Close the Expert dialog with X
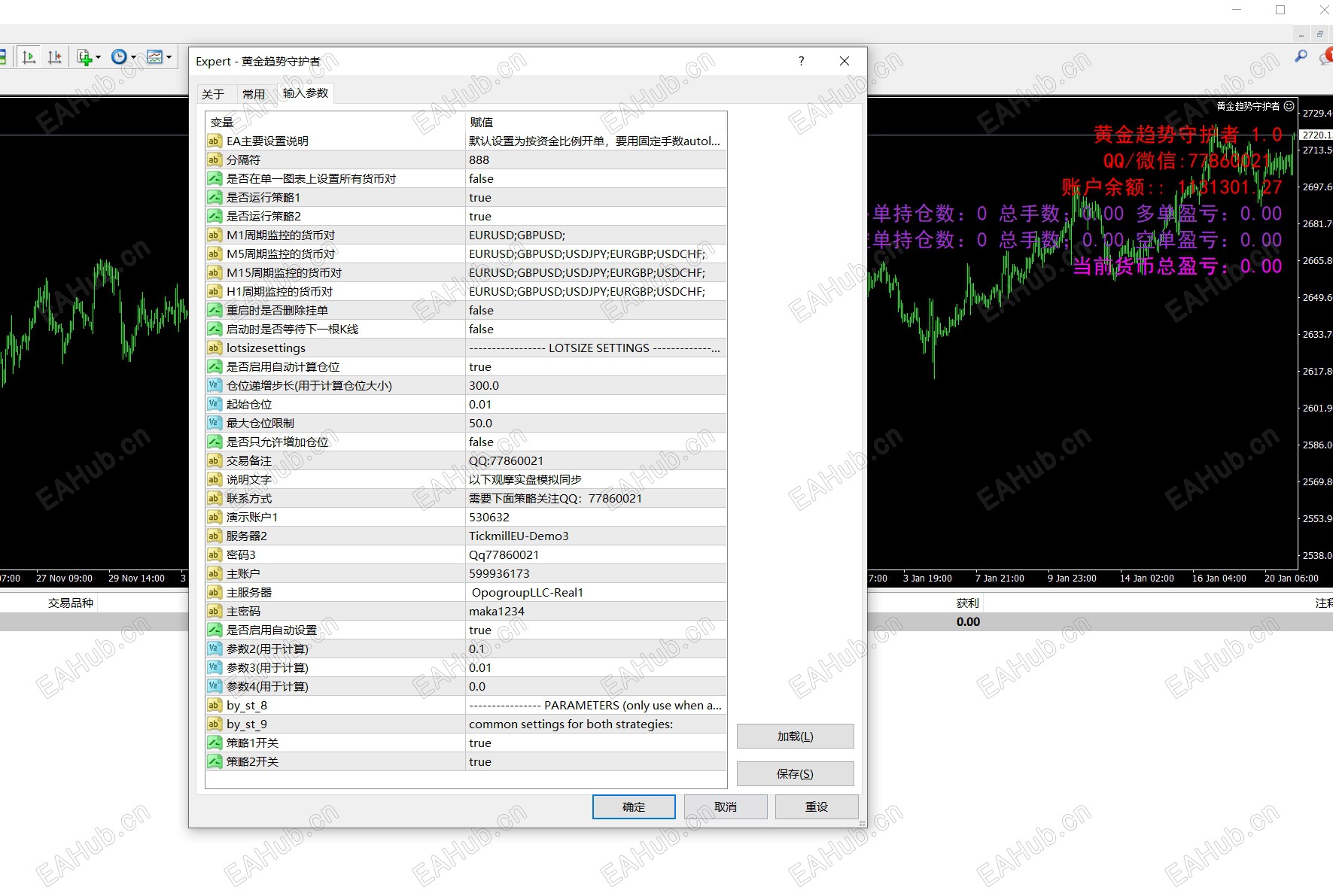 (x=845, y=61)
